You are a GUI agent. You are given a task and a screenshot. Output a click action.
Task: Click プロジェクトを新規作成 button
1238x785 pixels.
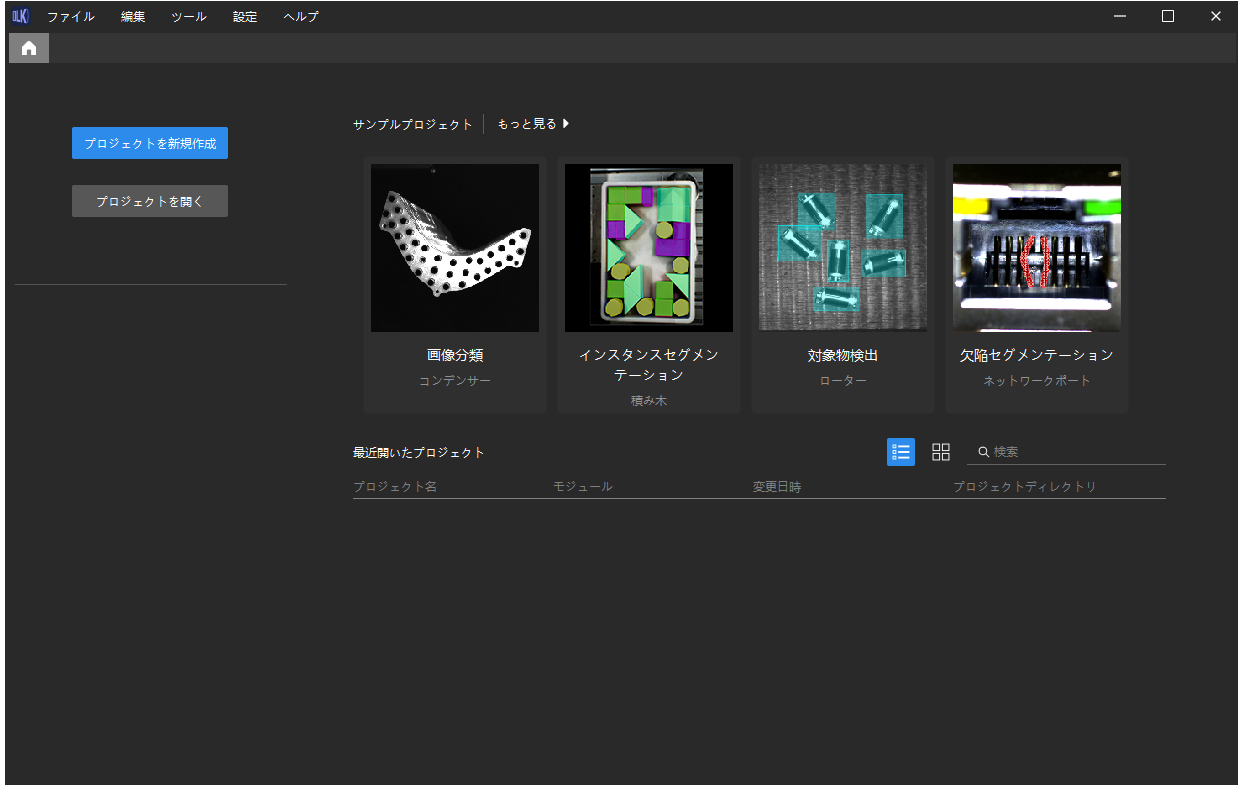pyautogui.click(x=150, y=143)
